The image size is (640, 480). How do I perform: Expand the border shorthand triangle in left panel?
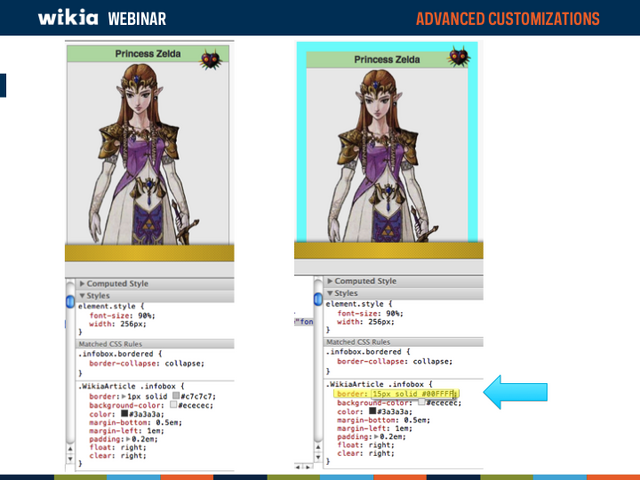point(124,396)
